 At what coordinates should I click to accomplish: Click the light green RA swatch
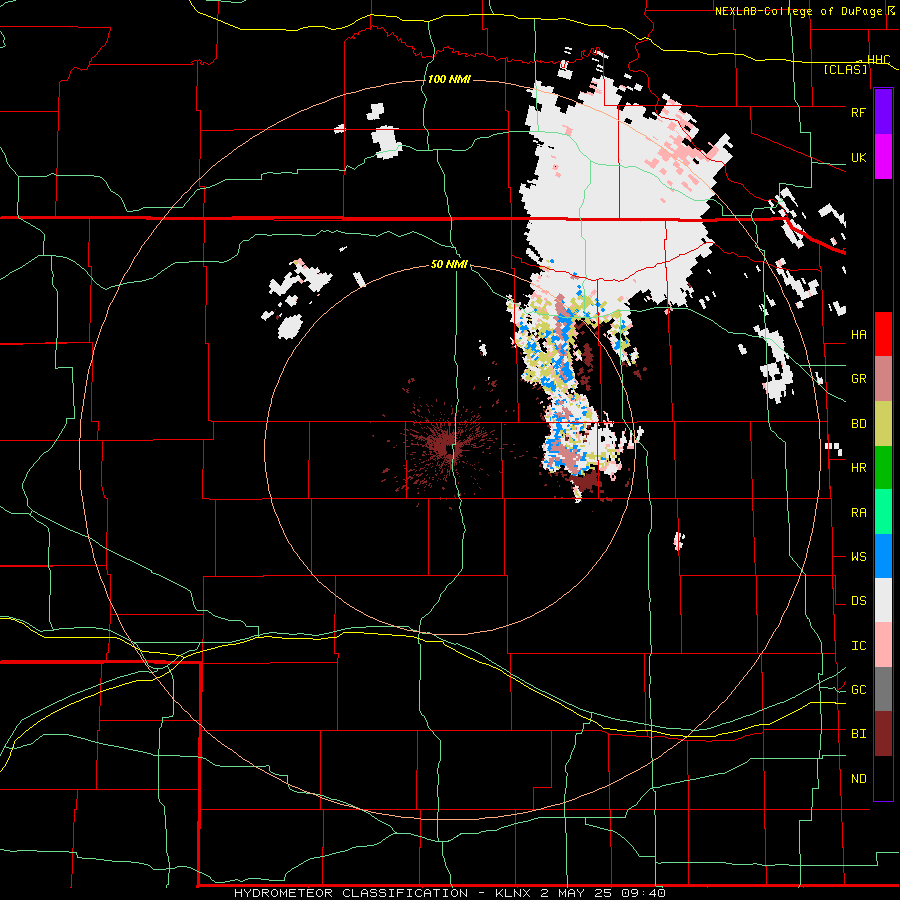pyautogui.click(x=883, y=512)
